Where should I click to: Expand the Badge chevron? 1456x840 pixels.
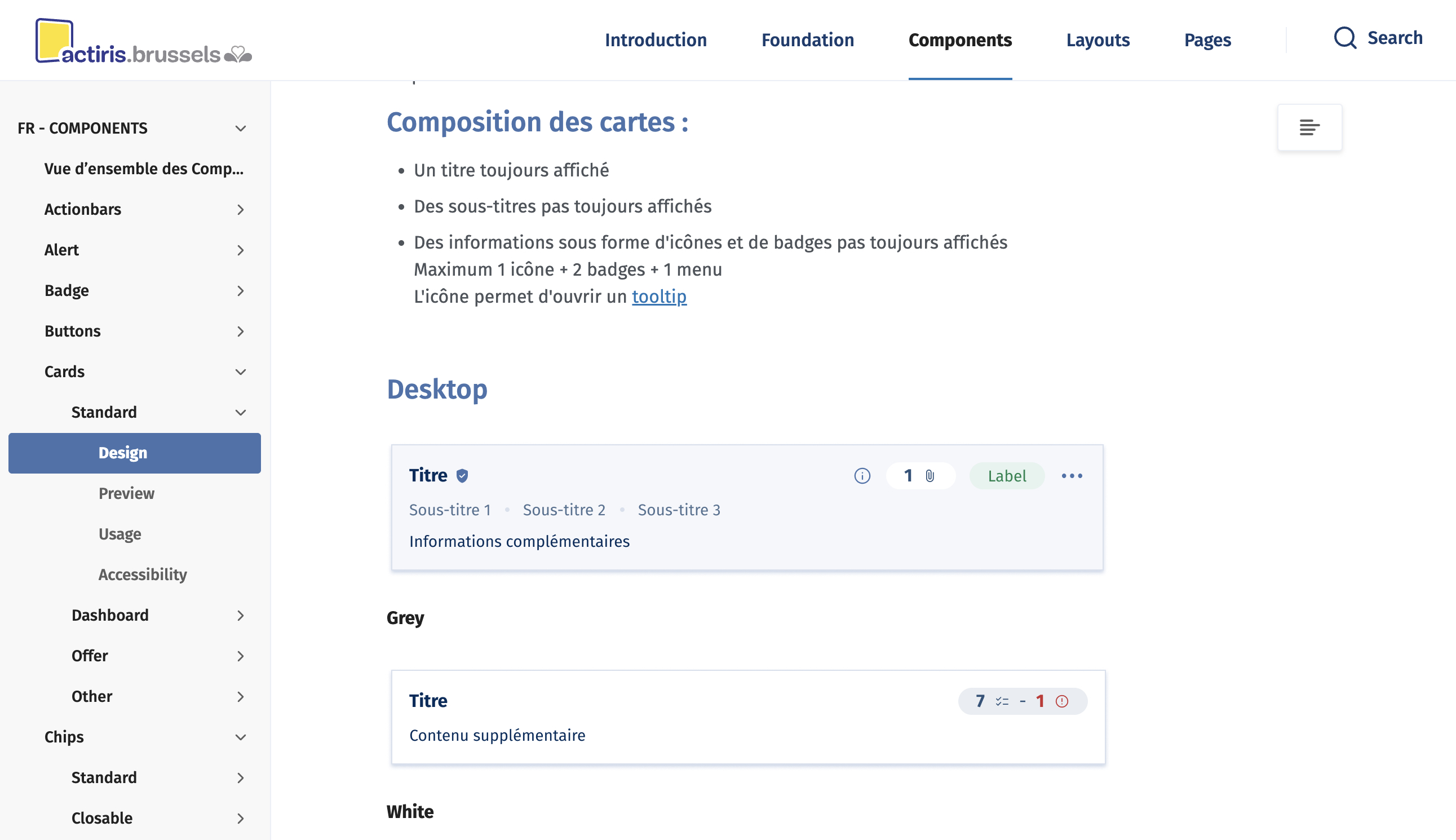241,291
